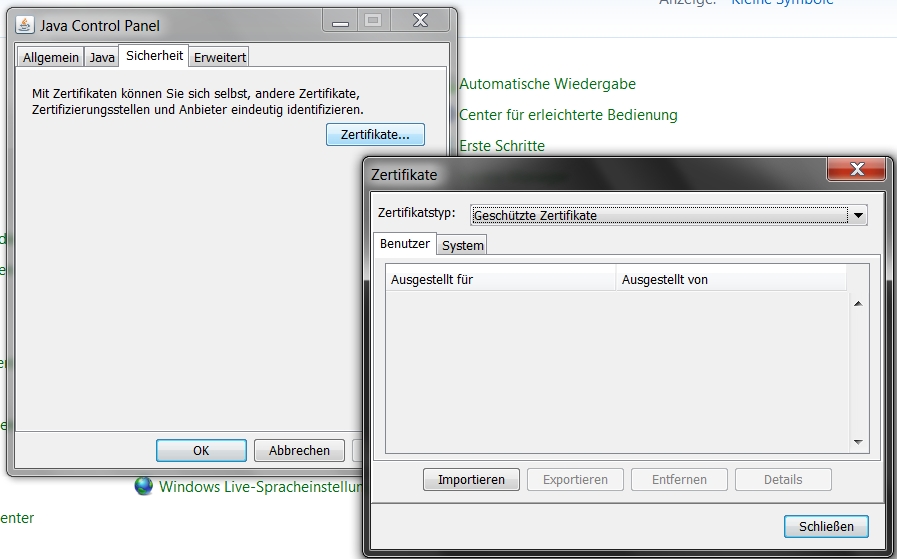
Task: Click the Ausgestellt für column header
Action: click(501, 280)
